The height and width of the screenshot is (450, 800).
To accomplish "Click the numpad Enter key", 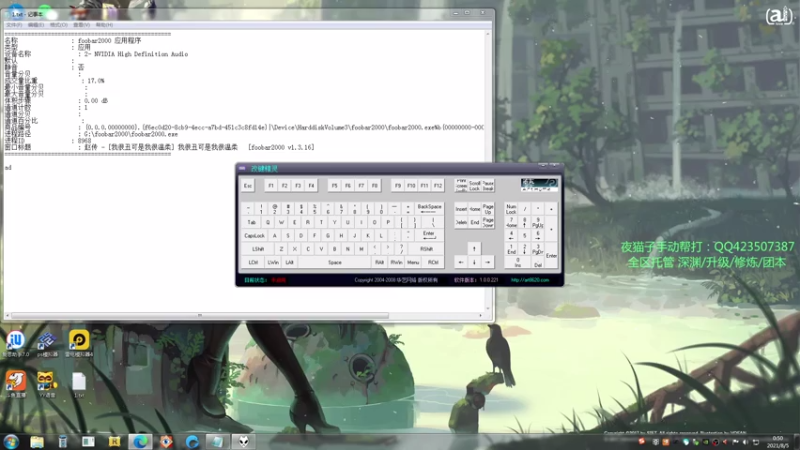I will (x=551, y=256).
